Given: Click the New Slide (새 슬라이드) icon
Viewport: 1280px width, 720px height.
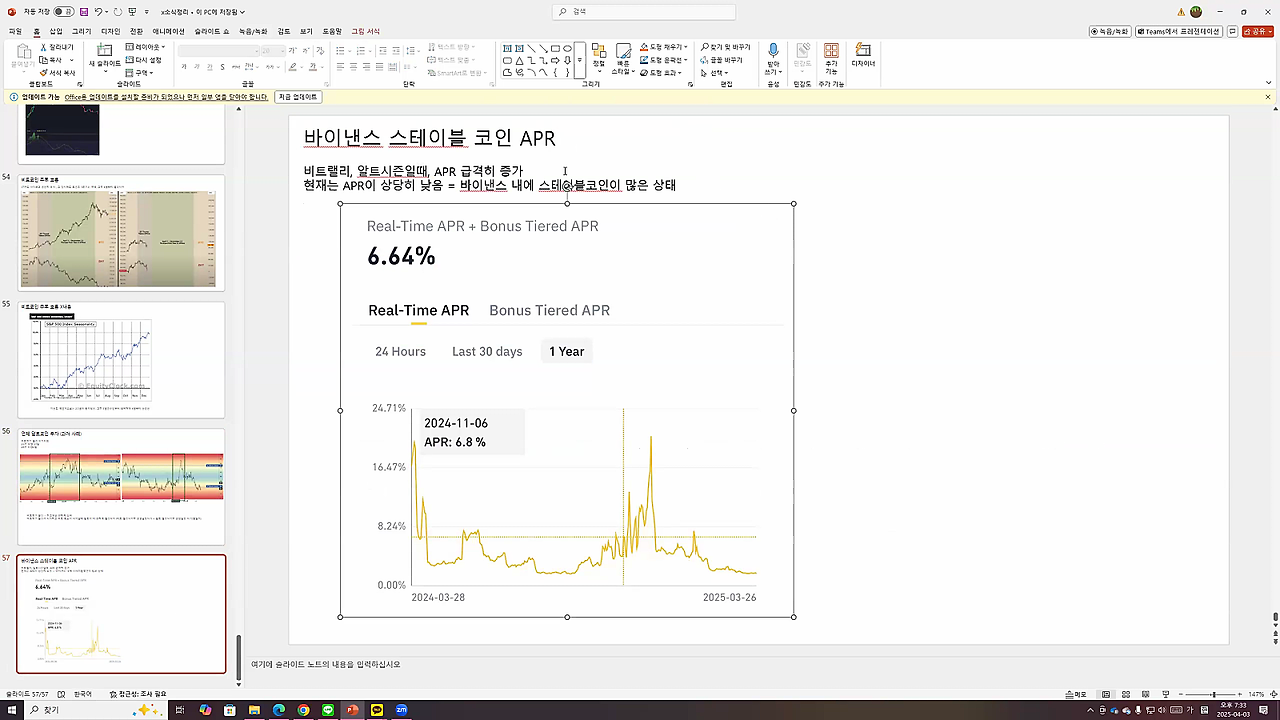Looking at the screenshot, I should (104, 50).
